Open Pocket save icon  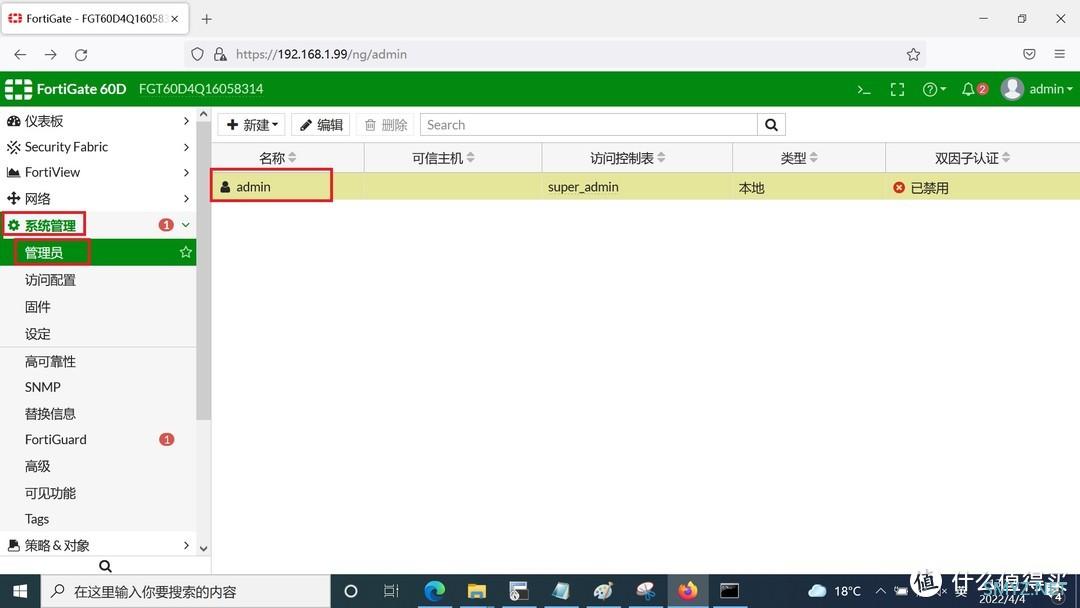coord(1029,54)
